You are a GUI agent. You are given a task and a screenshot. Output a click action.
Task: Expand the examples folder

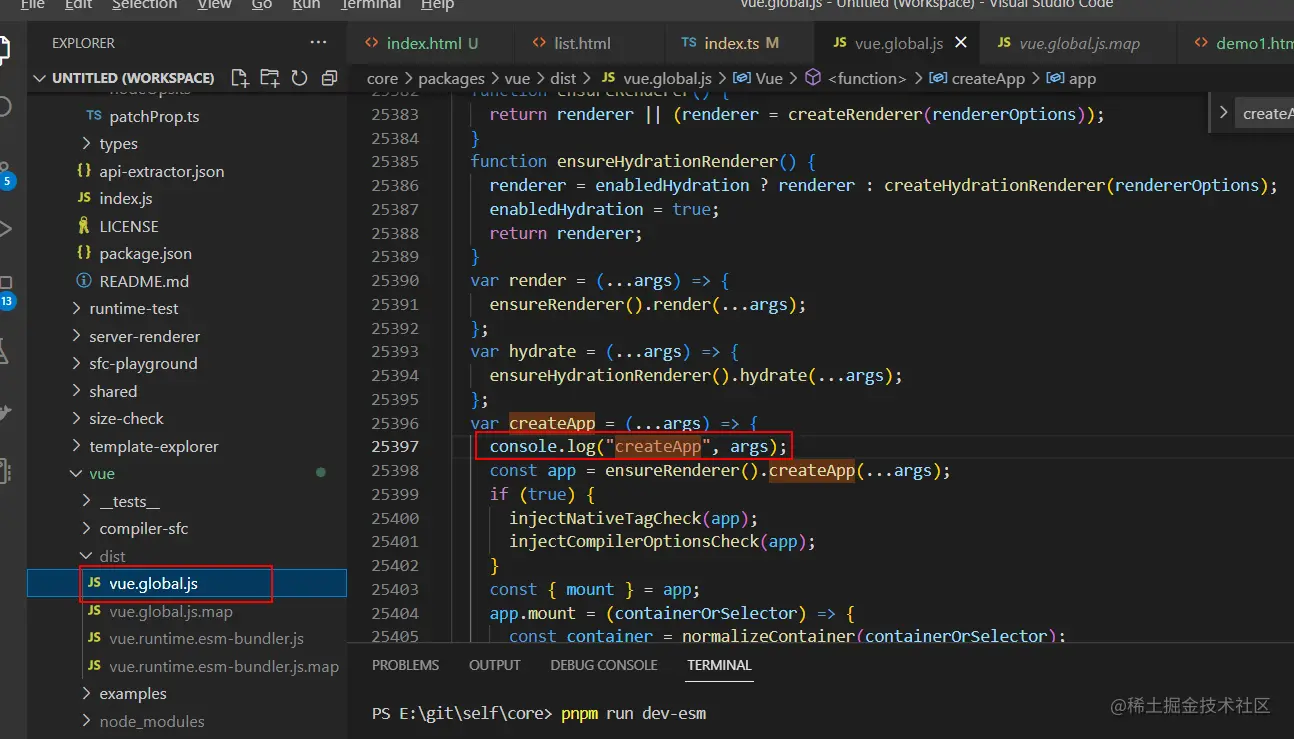(132, 694)
